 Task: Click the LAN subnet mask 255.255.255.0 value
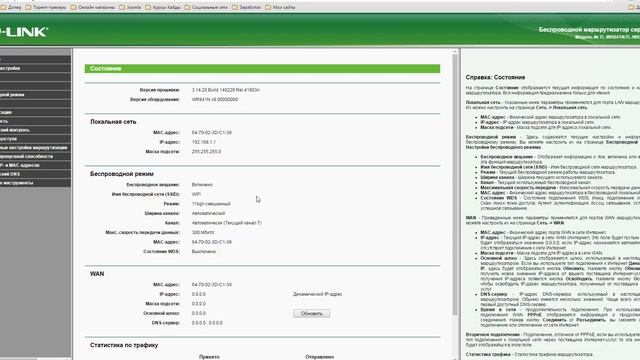[207, 151]
